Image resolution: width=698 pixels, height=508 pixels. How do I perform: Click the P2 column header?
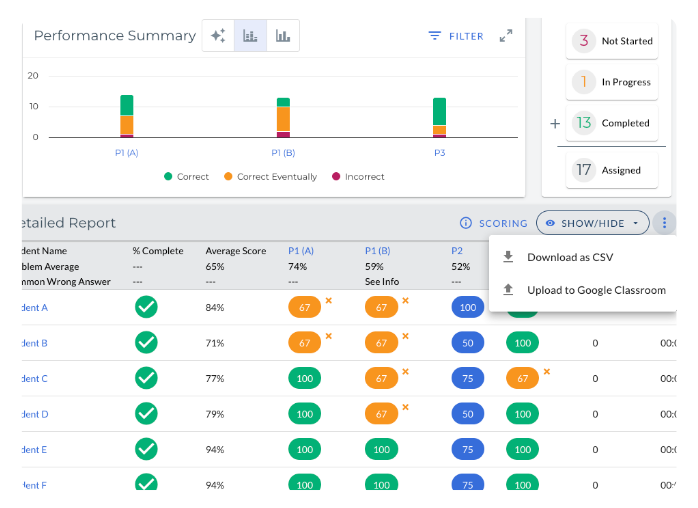click(x=457, y=251)
